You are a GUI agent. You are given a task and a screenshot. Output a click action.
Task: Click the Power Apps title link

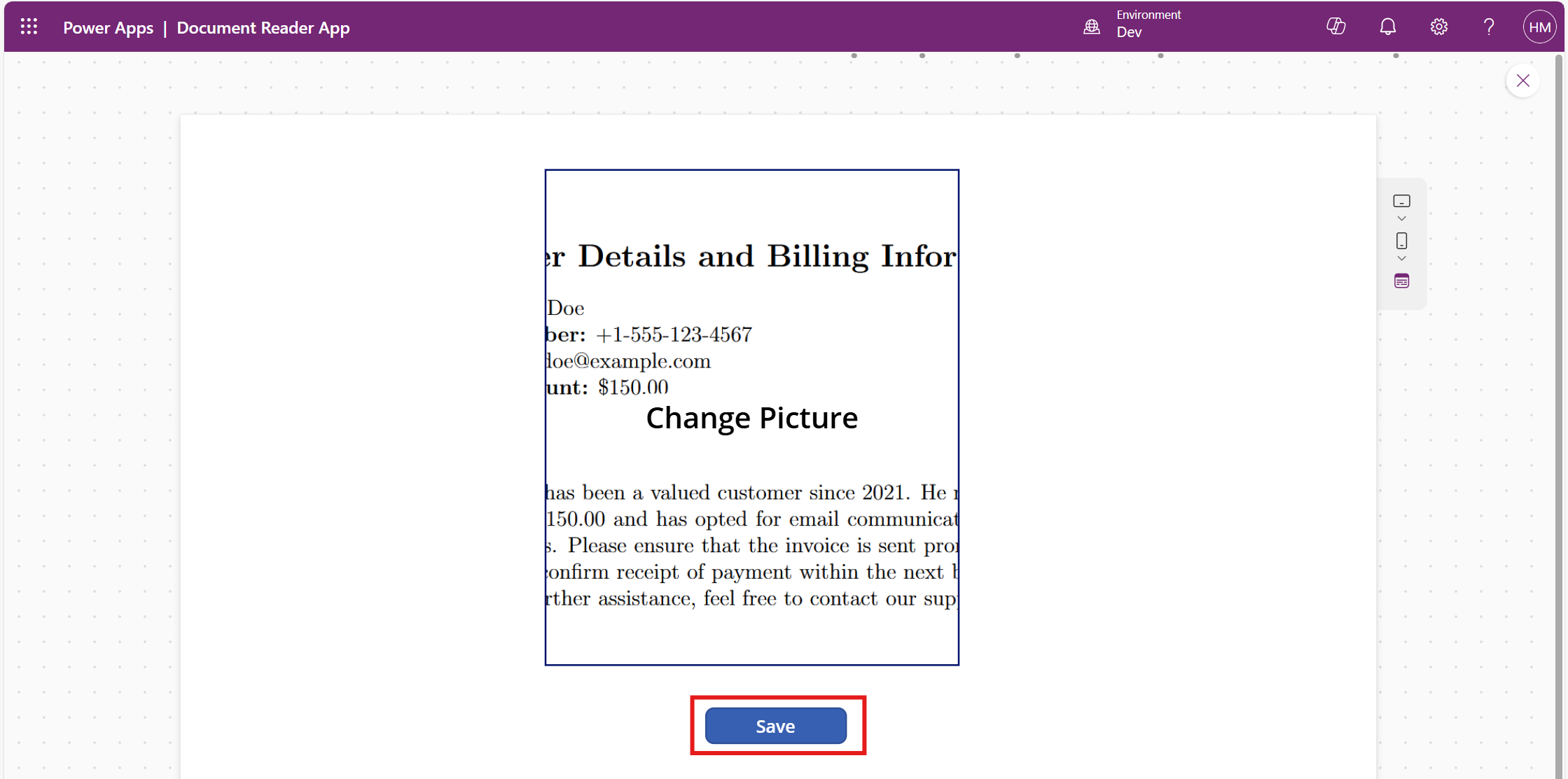[108, 28]
